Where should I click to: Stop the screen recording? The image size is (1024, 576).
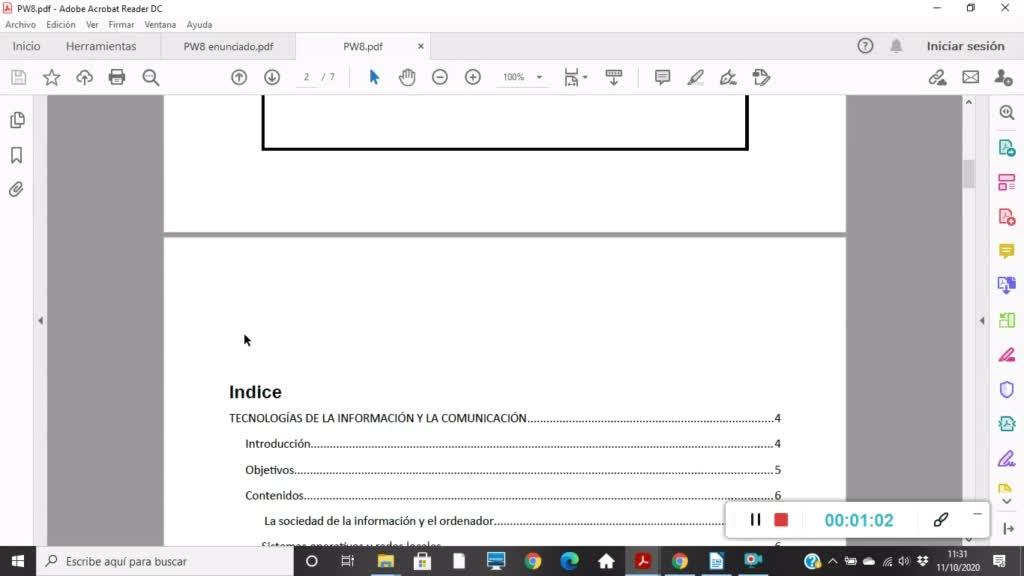(x=781, y=520)
